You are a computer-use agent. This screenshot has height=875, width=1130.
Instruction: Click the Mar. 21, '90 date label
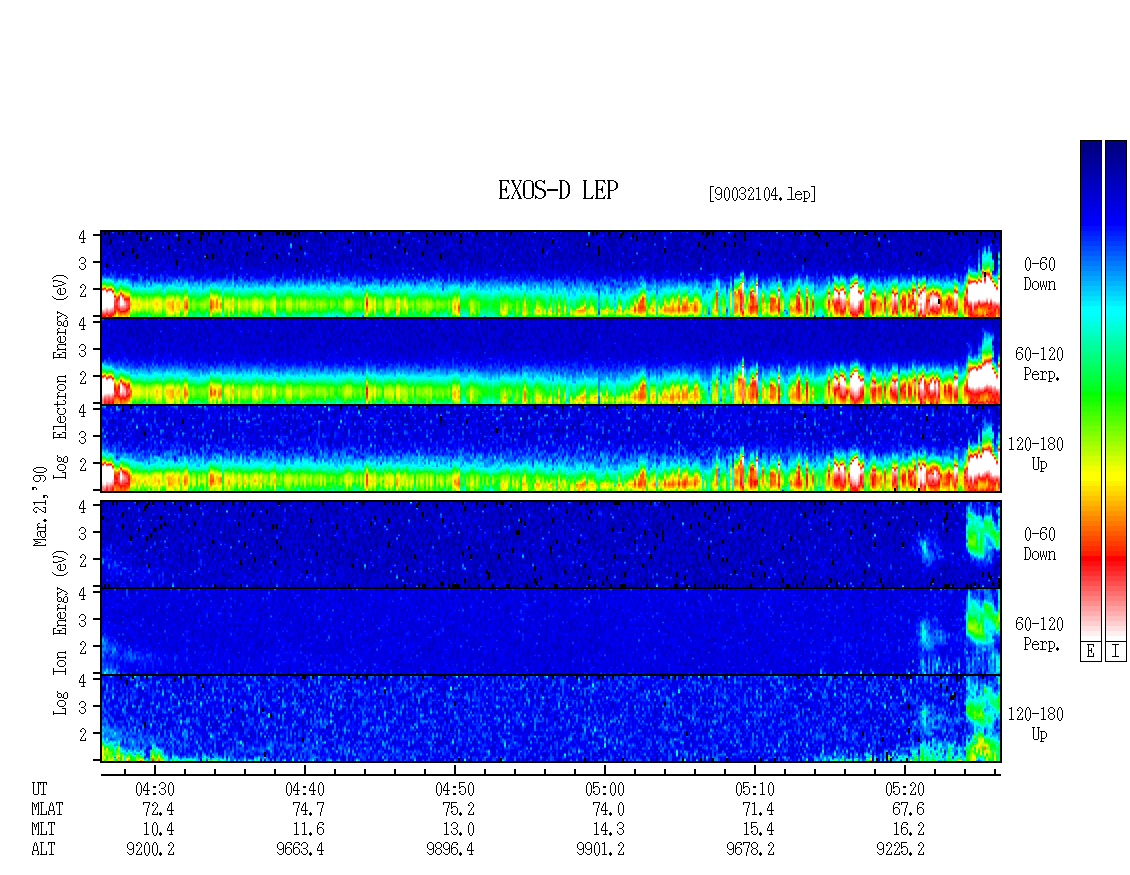(x=40, y=506)
